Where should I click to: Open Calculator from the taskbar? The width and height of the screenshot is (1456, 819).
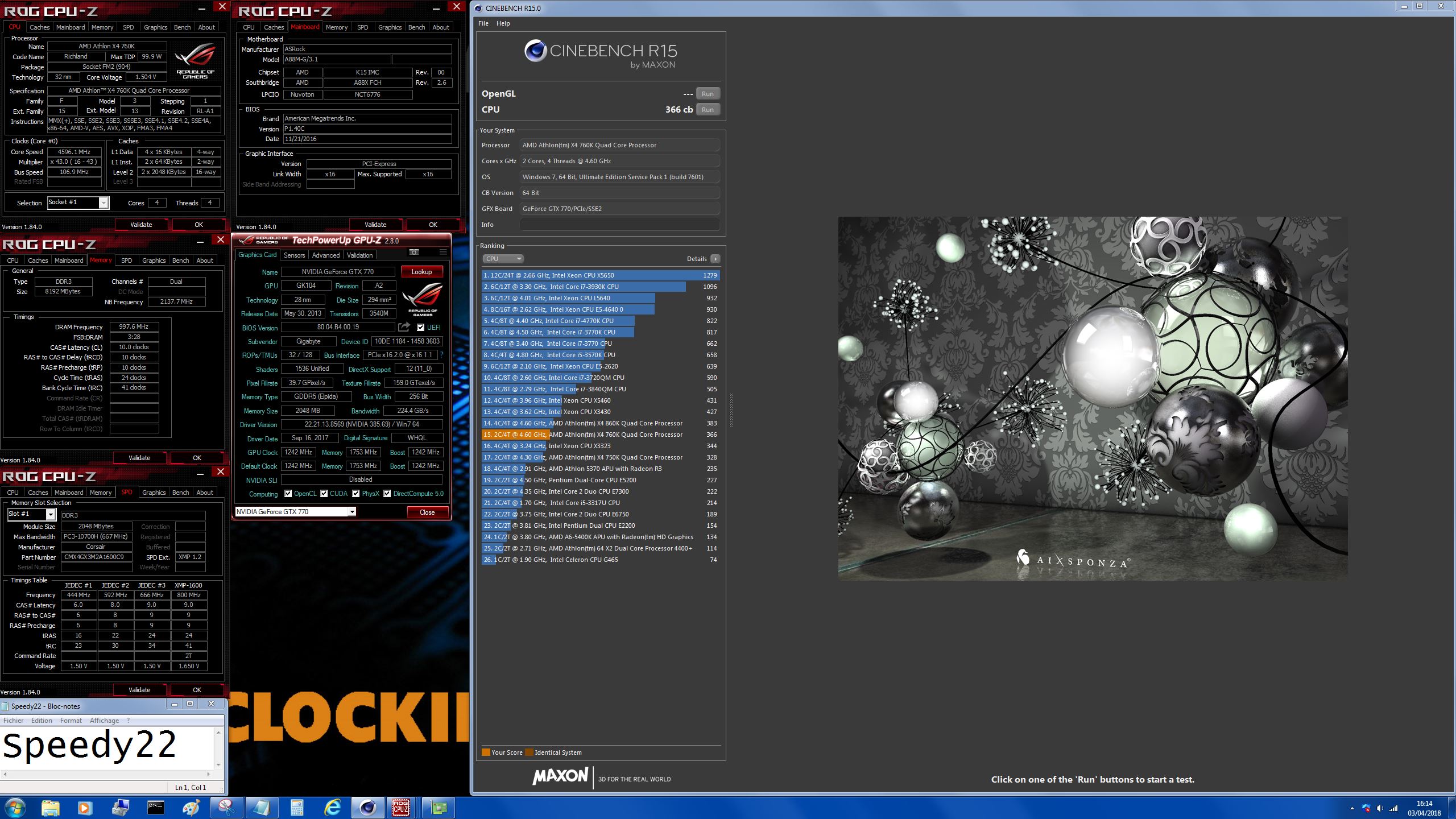click(297, 808)
